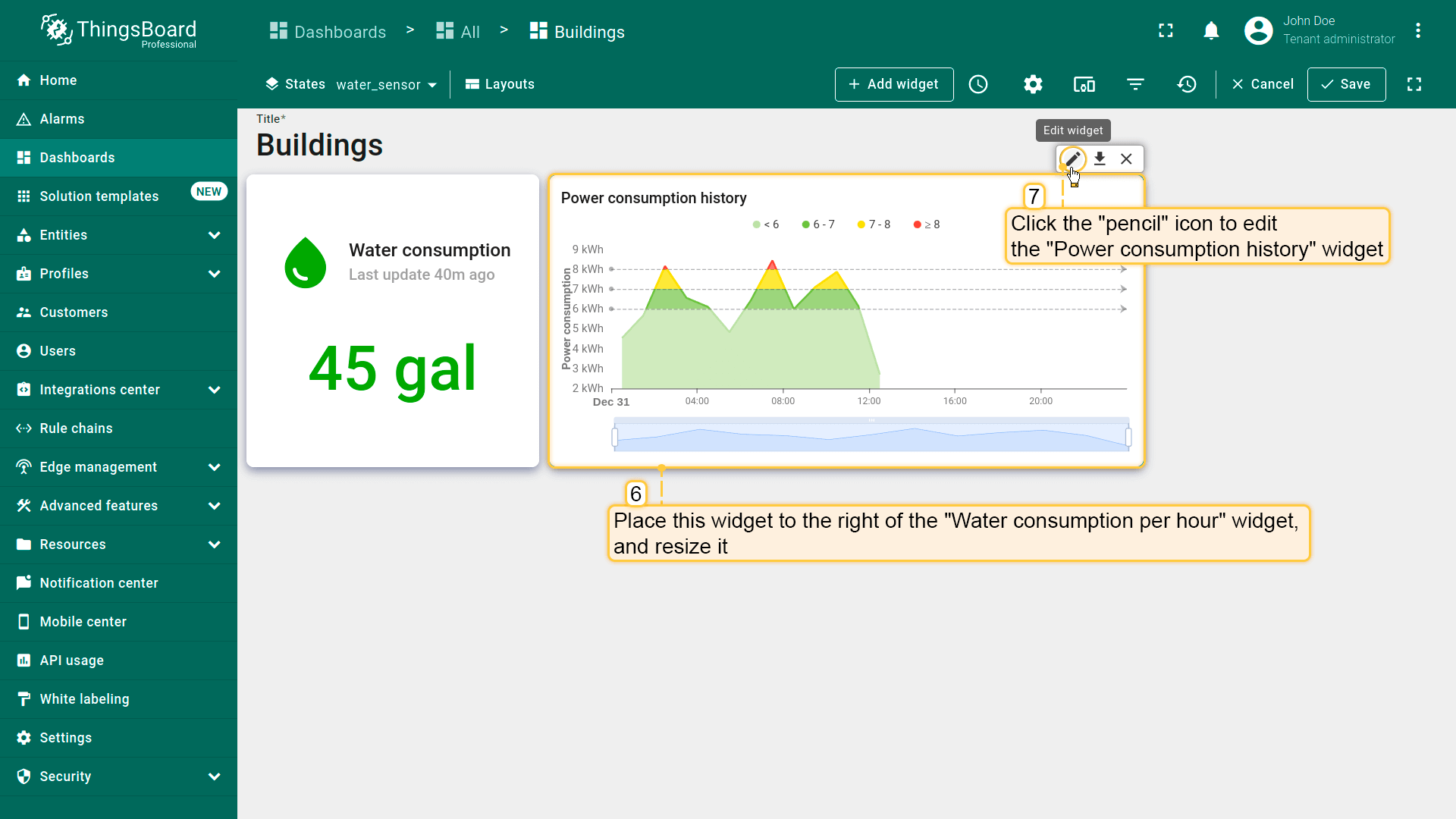Open the dashboard timewindow clock icon
This screenshot has width=1456, height=819.
[978, 84]
